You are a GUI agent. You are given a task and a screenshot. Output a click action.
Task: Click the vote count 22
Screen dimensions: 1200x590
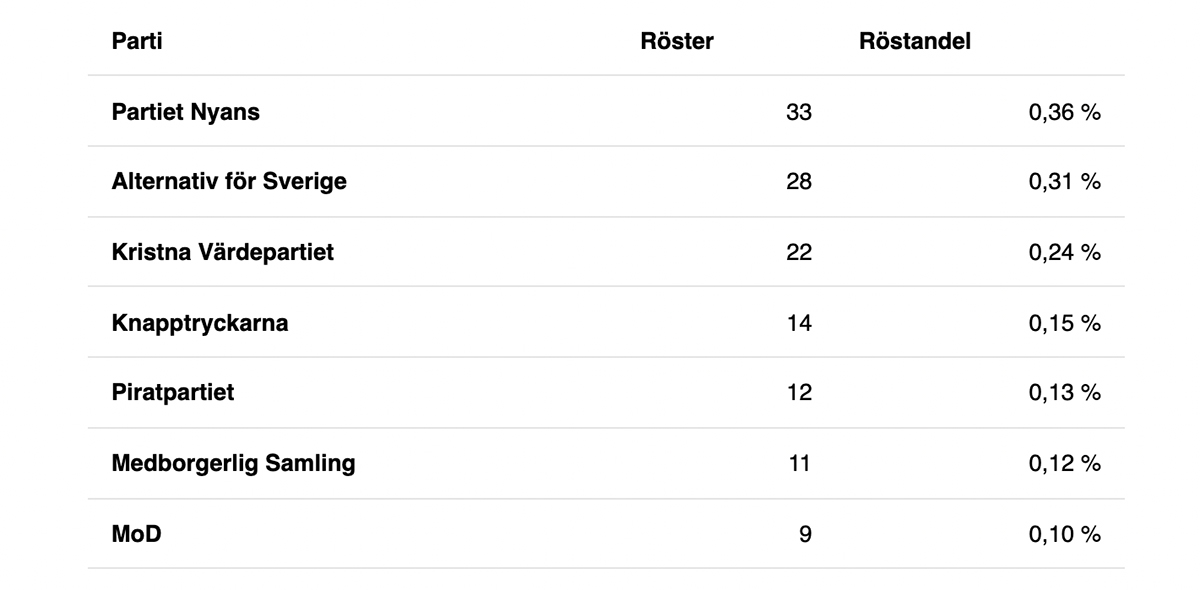pos(799,253)
